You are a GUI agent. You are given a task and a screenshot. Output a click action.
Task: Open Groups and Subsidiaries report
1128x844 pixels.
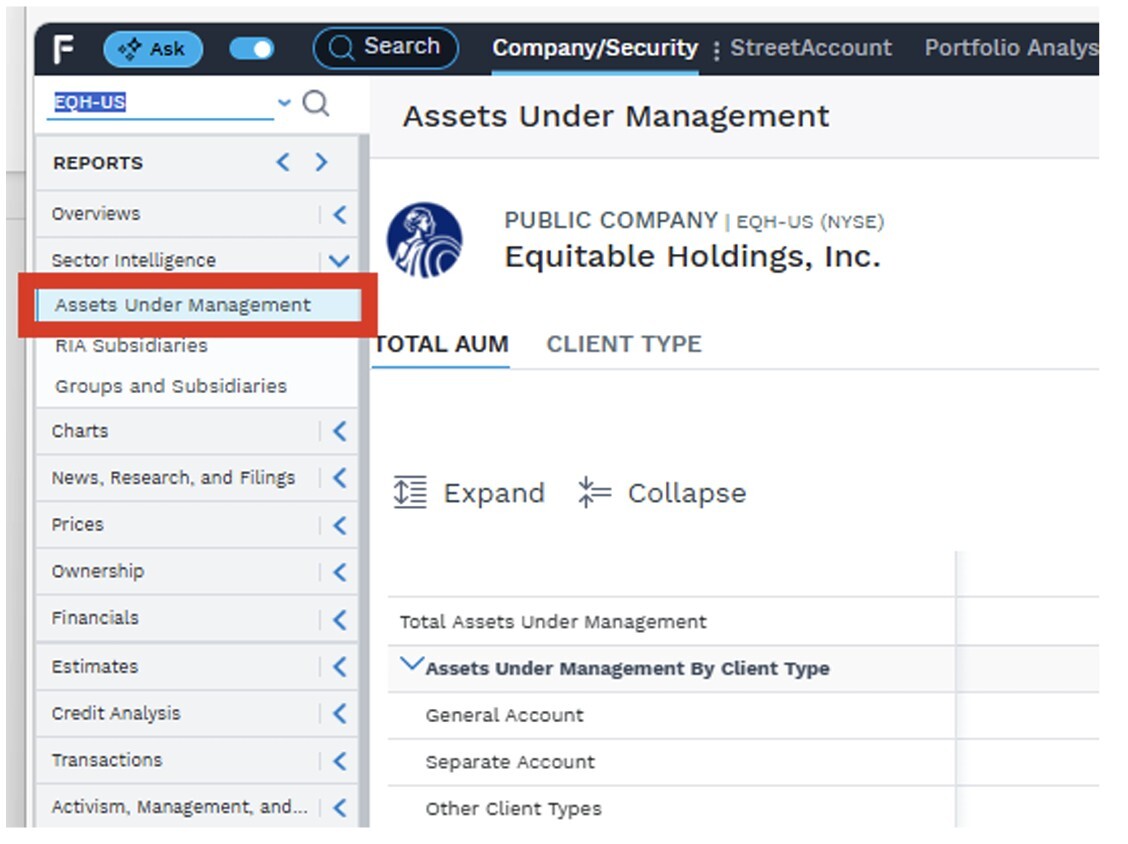coord(170,386)
